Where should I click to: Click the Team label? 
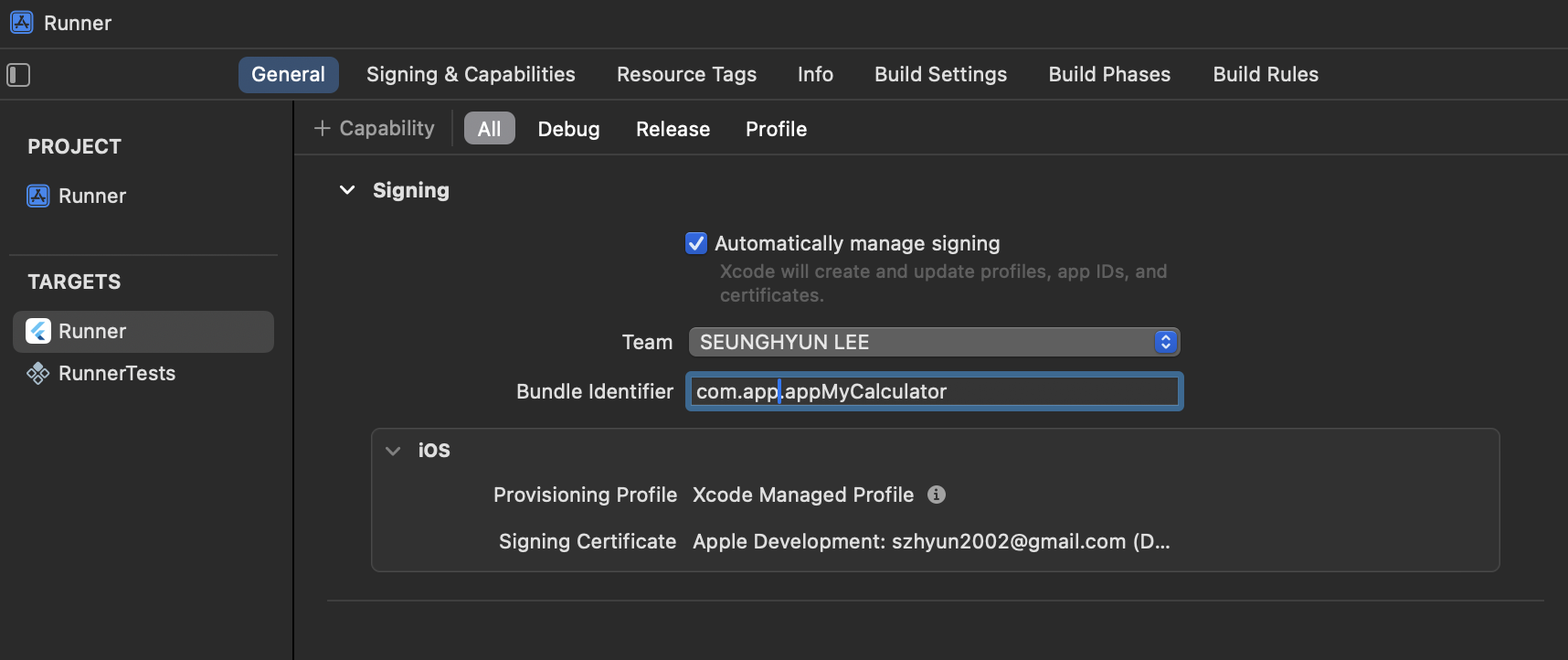pos(647,342)
